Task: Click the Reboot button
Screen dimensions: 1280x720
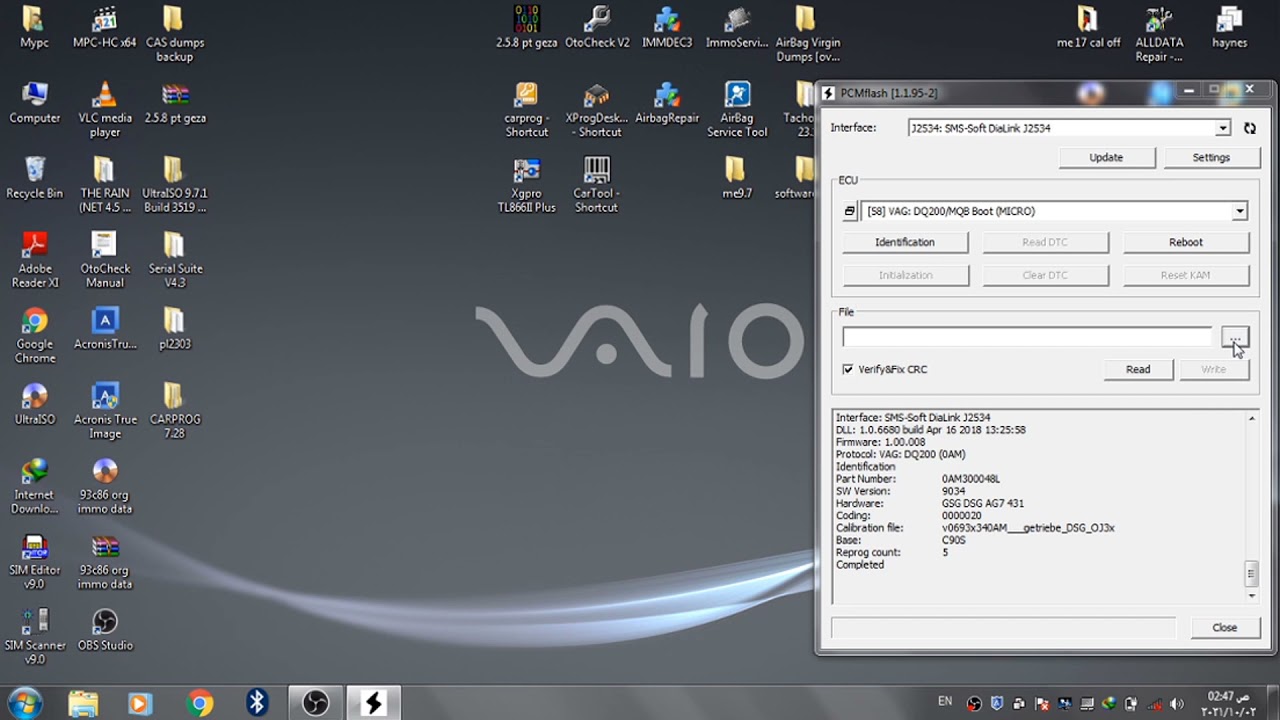Action: tap(1186, 242)
